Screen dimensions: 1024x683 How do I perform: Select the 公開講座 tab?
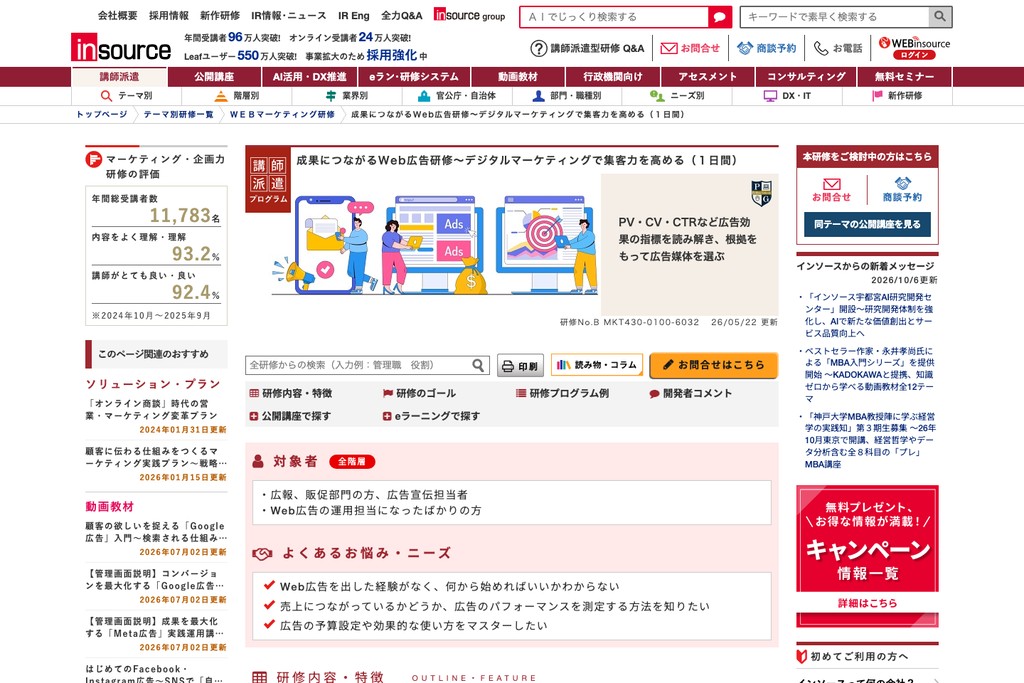point(214,77)
